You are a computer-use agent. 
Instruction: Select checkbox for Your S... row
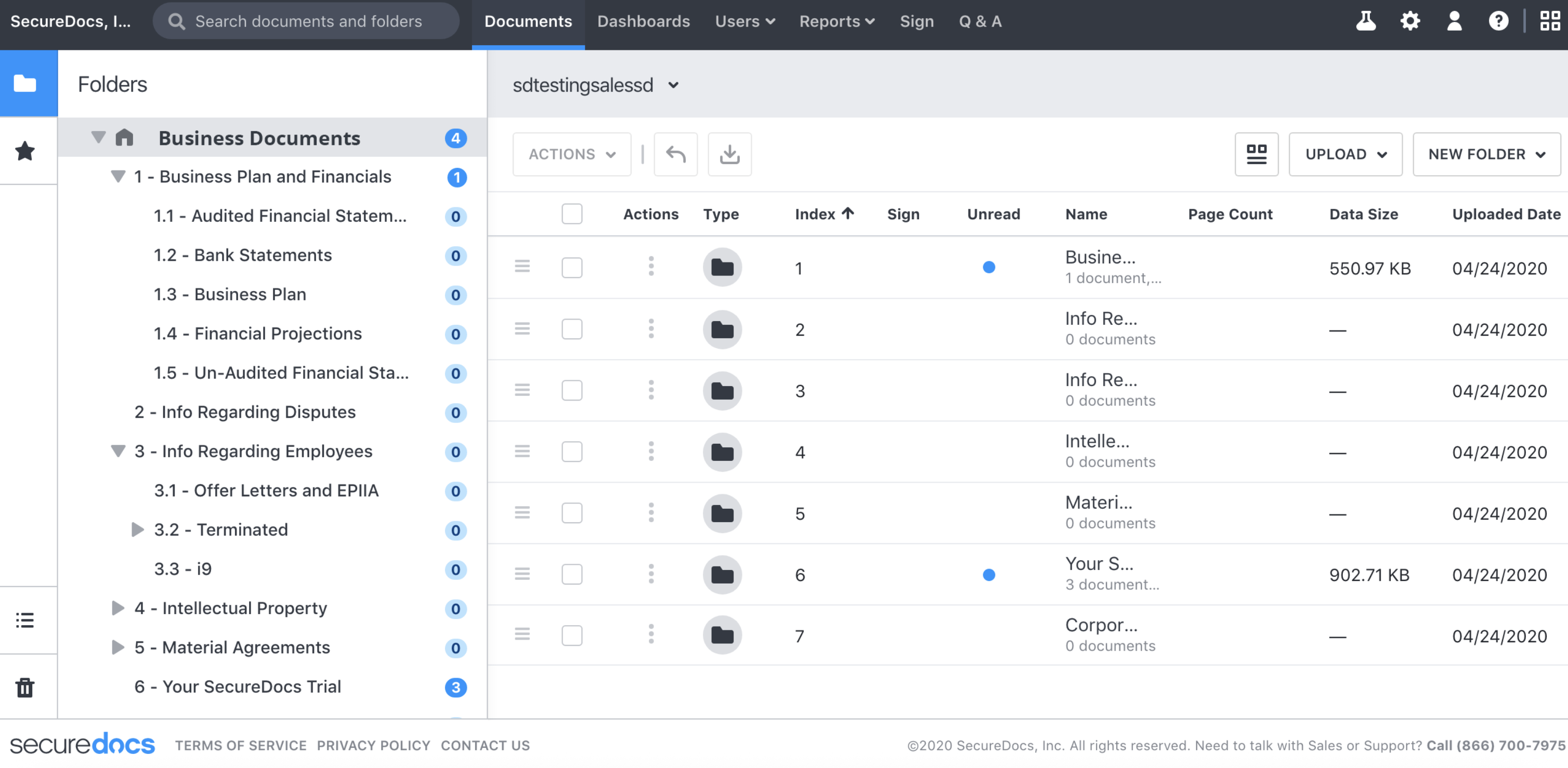coord(571,575)
